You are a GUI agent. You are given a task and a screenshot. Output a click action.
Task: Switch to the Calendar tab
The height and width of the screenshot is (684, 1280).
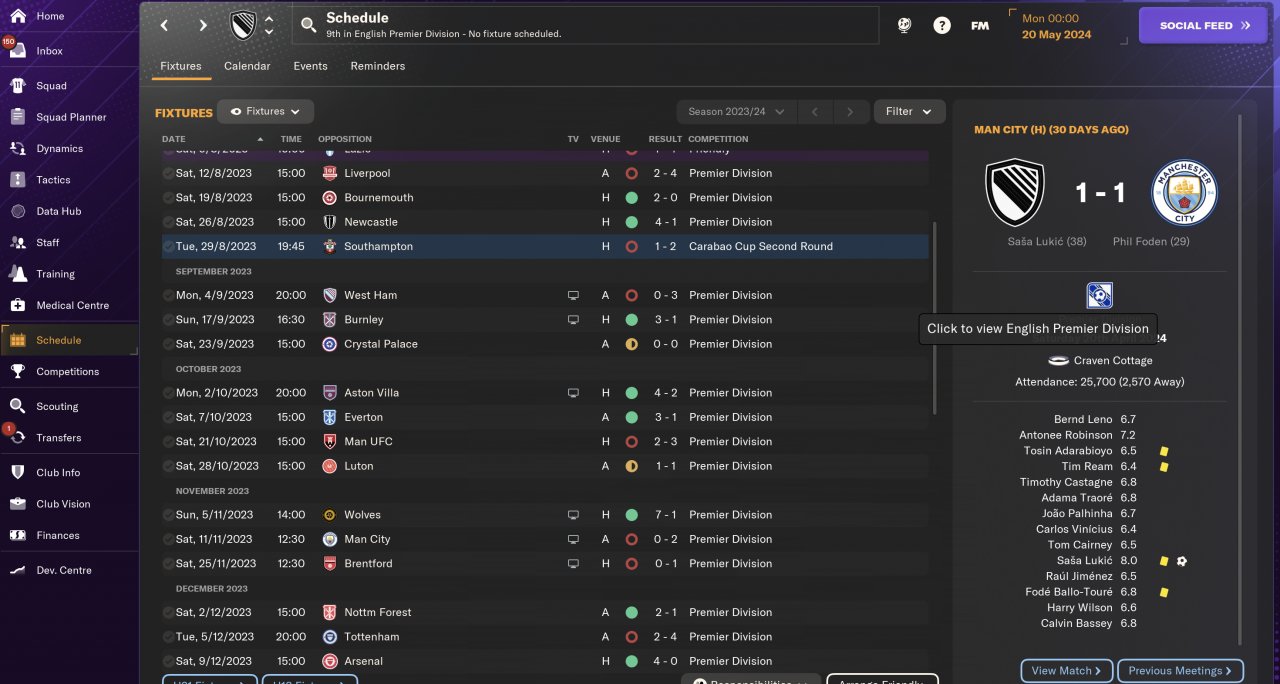point(247,66)
